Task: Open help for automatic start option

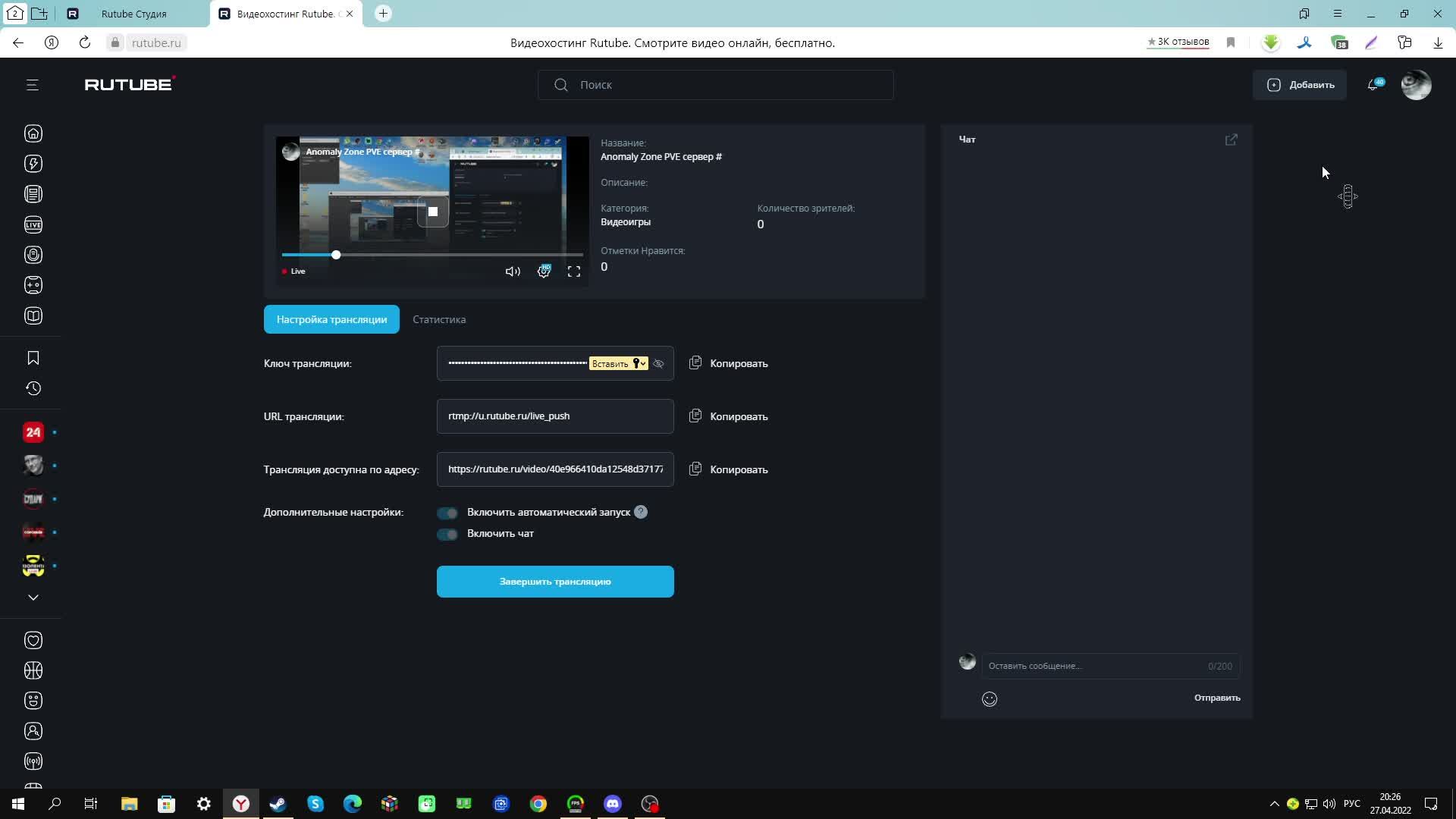Action: pyautogui.click(x=641, y=512)
